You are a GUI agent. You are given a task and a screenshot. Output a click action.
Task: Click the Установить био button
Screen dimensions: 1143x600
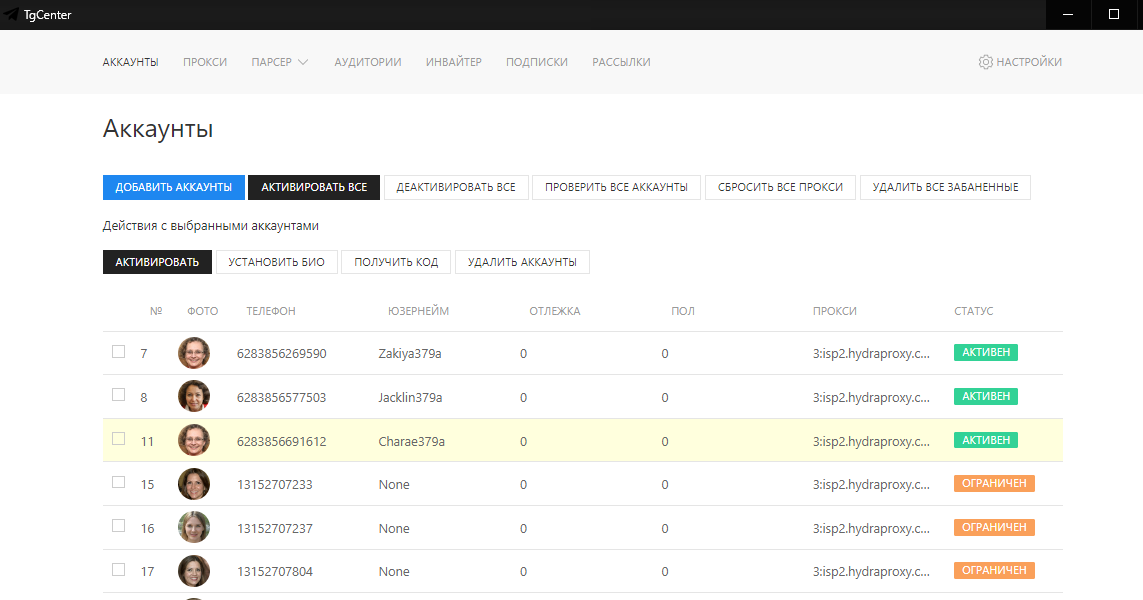click(276, 262)
